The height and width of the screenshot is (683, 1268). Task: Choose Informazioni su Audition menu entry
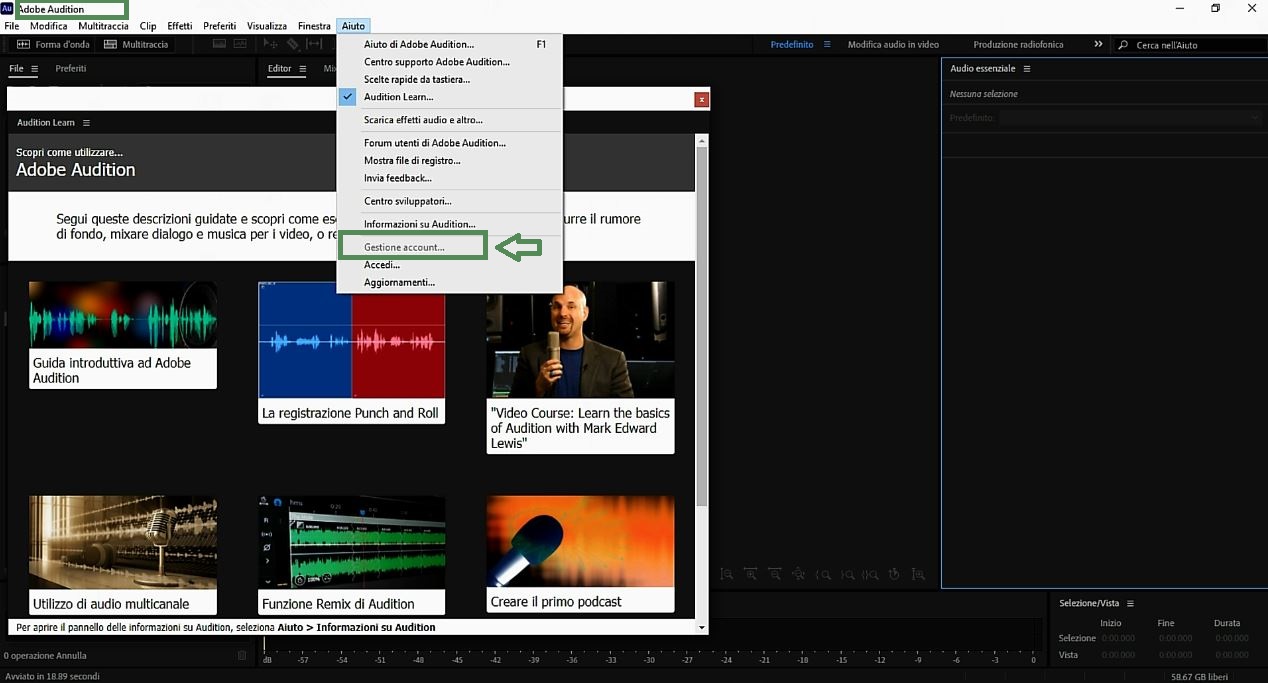point(449,224)
